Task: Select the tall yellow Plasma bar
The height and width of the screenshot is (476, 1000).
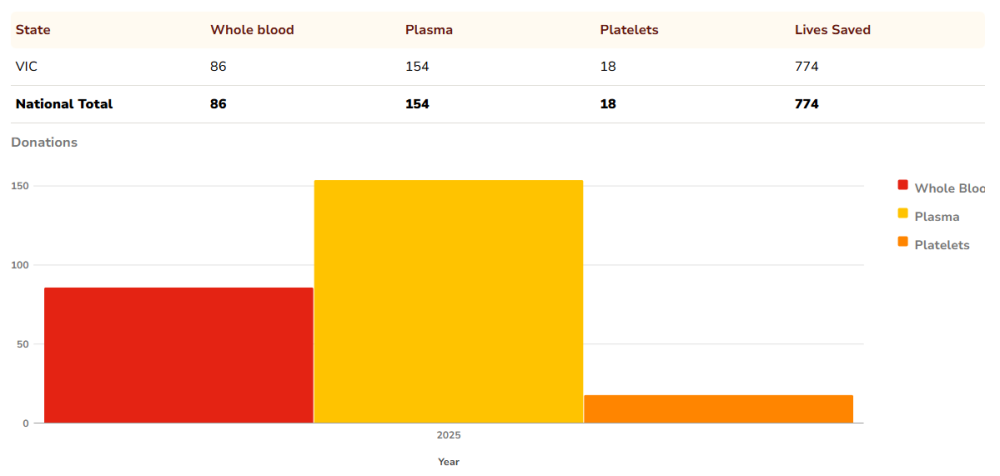Action: (448, 301)
